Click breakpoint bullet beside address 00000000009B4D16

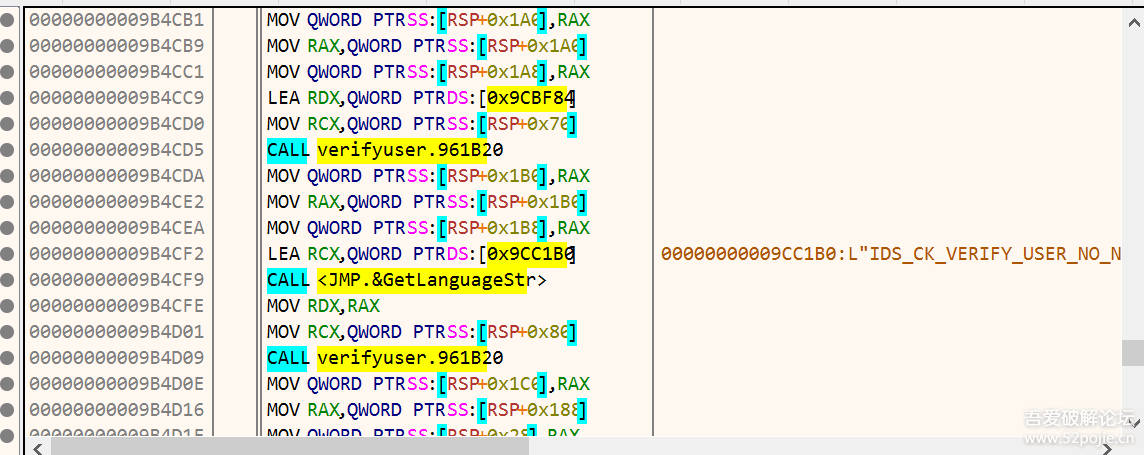point(8,410)
